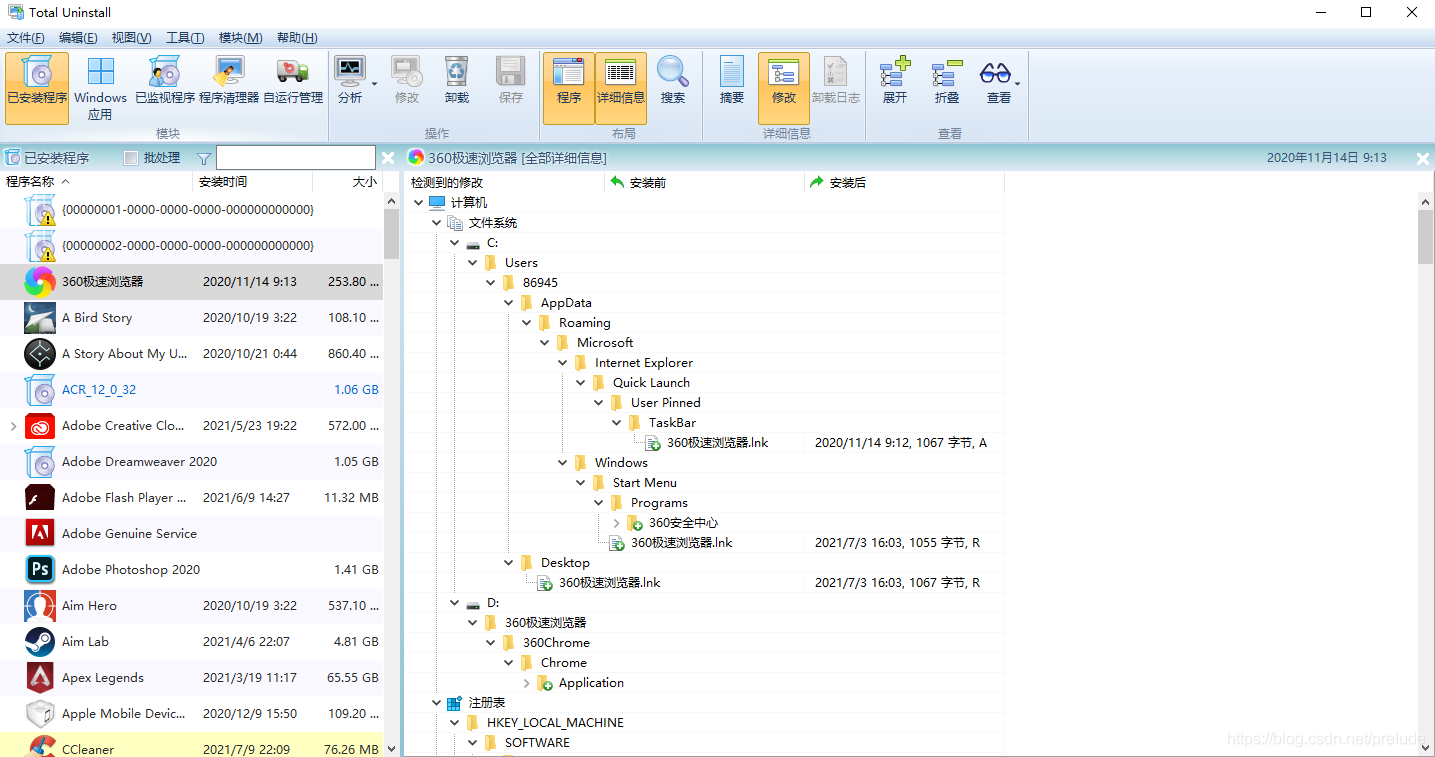Open the 已安装程序 module
Image resolution: width=1435 pixels, height=757 pixels.
point(37,88)
